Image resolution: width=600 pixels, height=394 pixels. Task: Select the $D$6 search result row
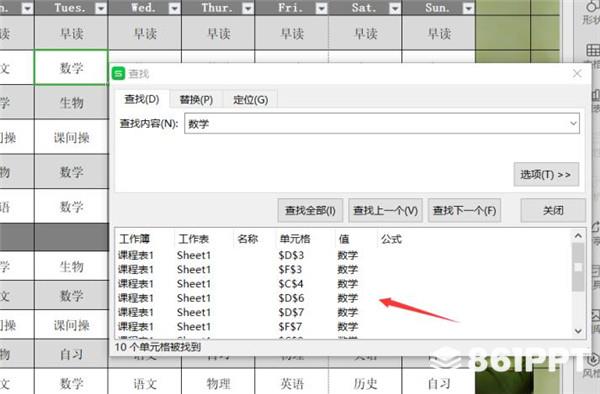tap(343, 298)
